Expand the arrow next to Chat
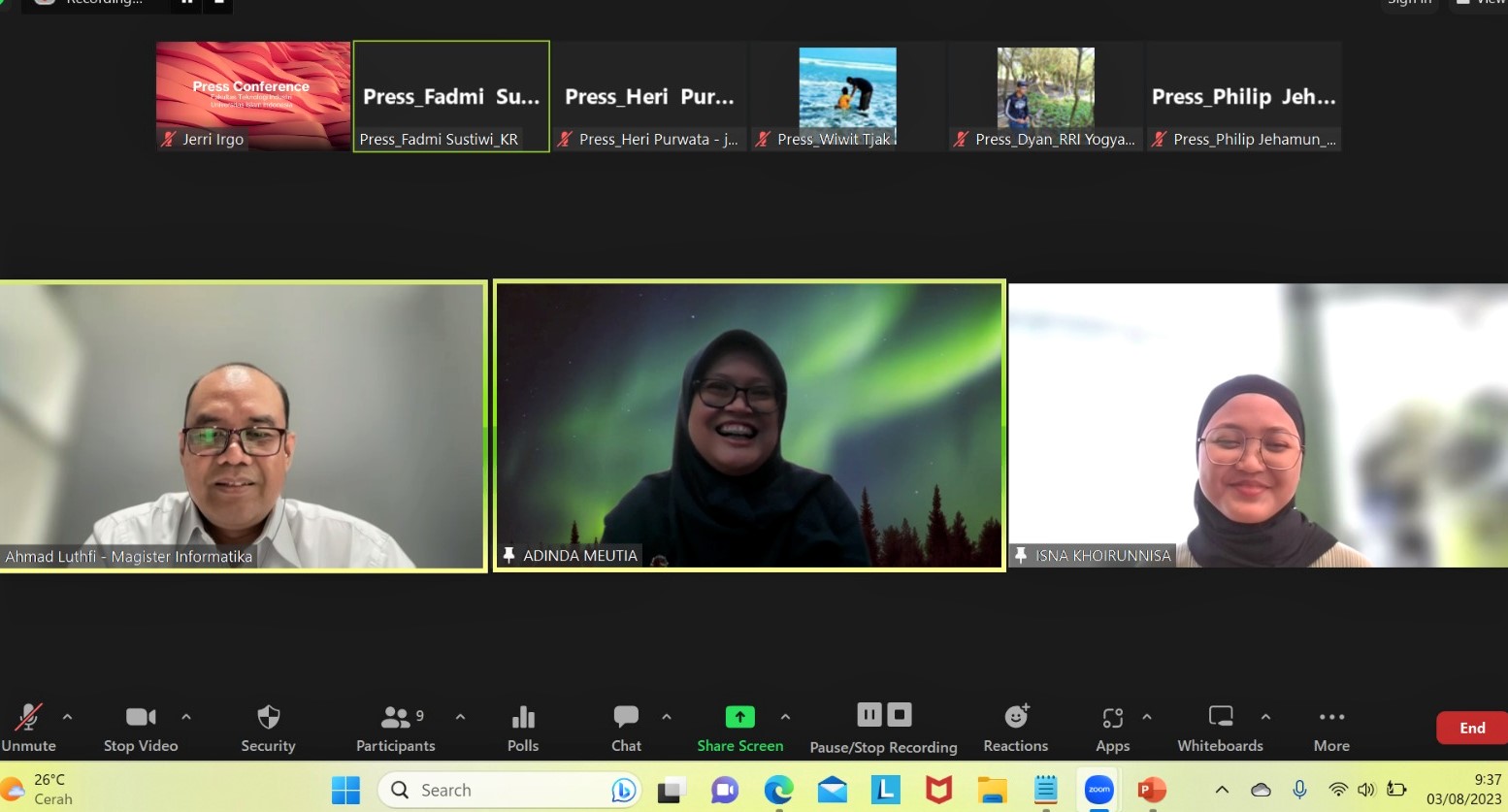Image resolution: width=1508 pixels, height=812 pixels. [667, 717]
